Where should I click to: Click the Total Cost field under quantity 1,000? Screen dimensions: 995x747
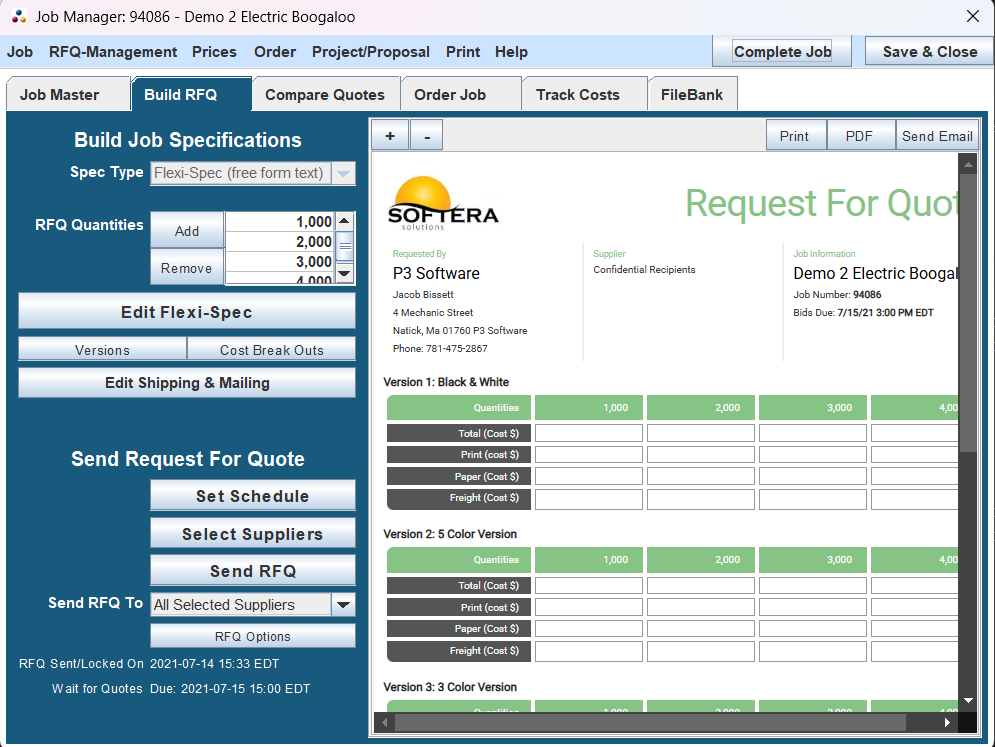point(588,432)
